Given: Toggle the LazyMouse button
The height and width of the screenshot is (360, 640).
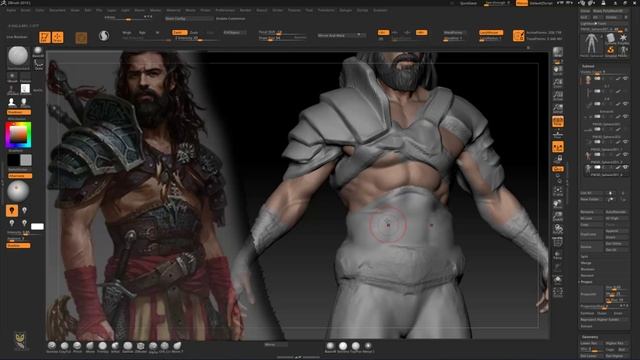Looking at the screenshot, I should tap(491, 32).
